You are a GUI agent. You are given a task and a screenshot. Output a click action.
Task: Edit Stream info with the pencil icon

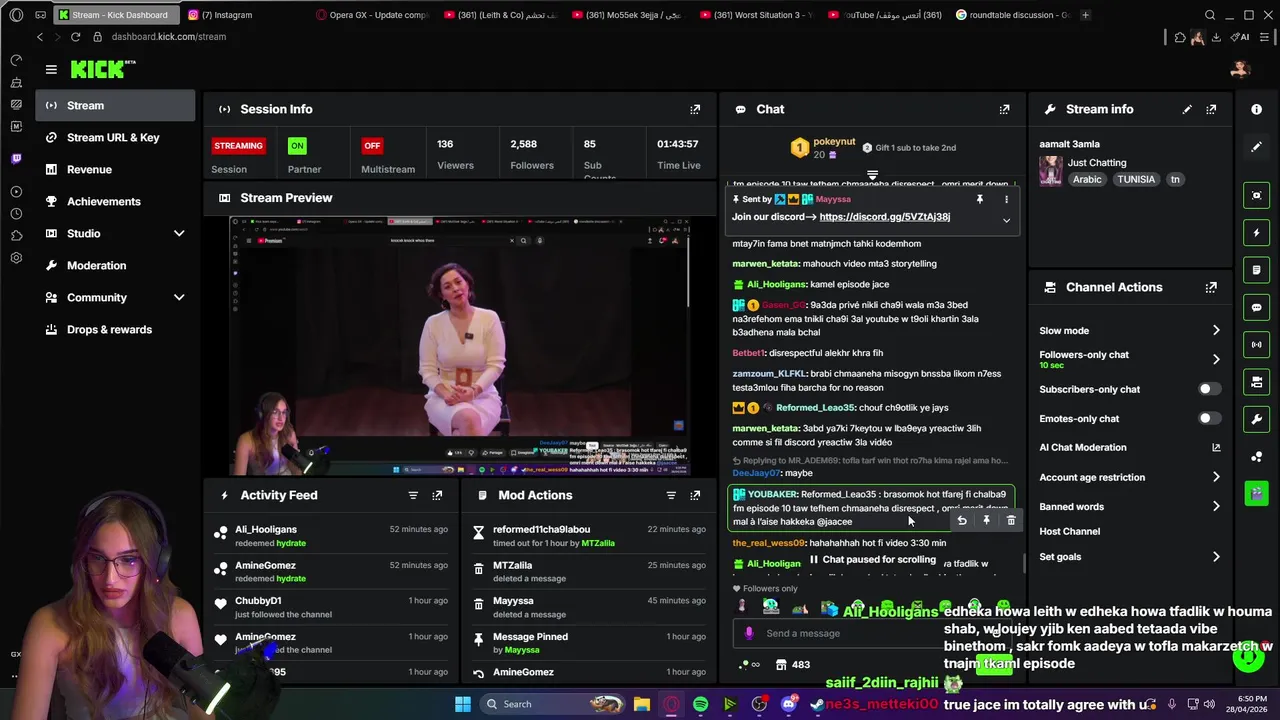pos(1187,109)
